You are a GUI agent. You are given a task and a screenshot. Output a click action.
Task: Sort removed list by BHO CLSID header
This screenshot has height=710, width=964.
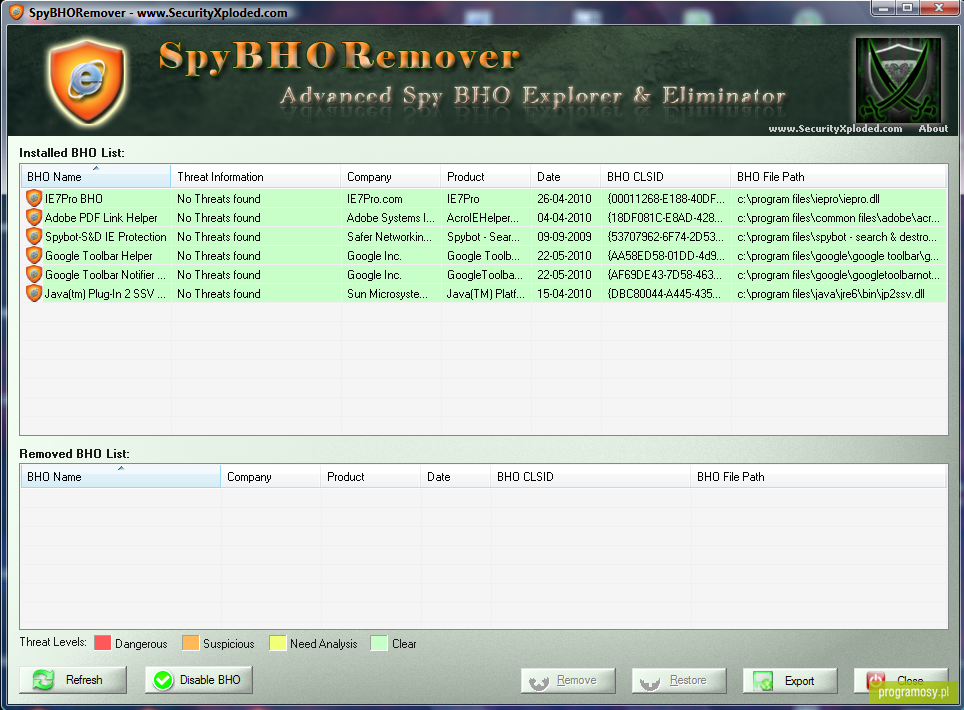pos(591,476)
